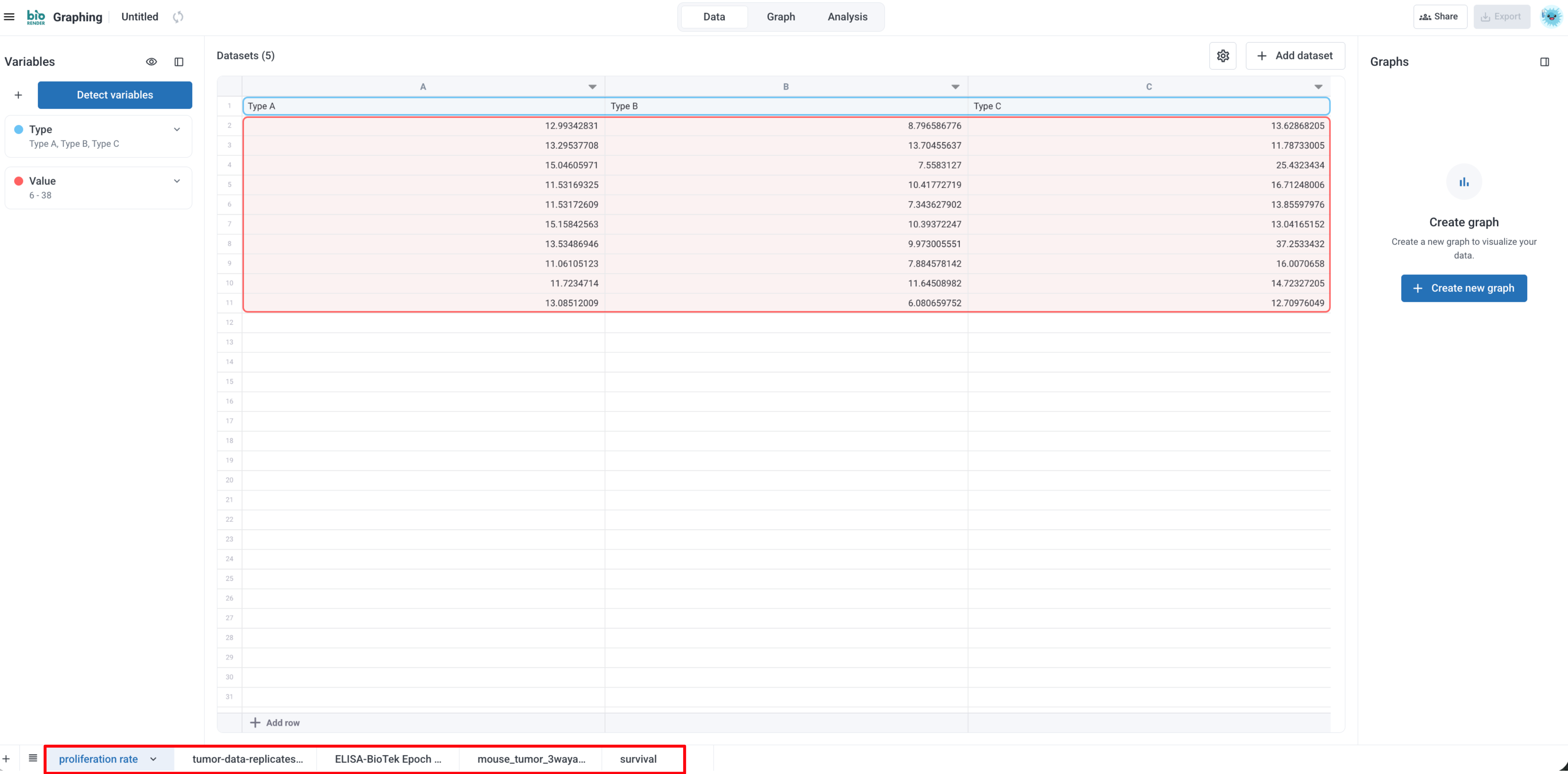This screenshot has height=774, width=1568.
Task: Click the Share button
Action: 1440,17
